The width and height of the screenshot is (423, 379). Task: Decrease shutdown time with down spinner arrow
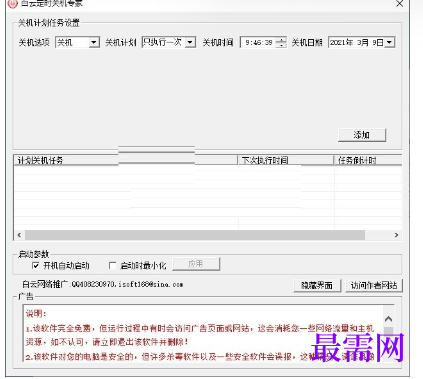(281, 45)
